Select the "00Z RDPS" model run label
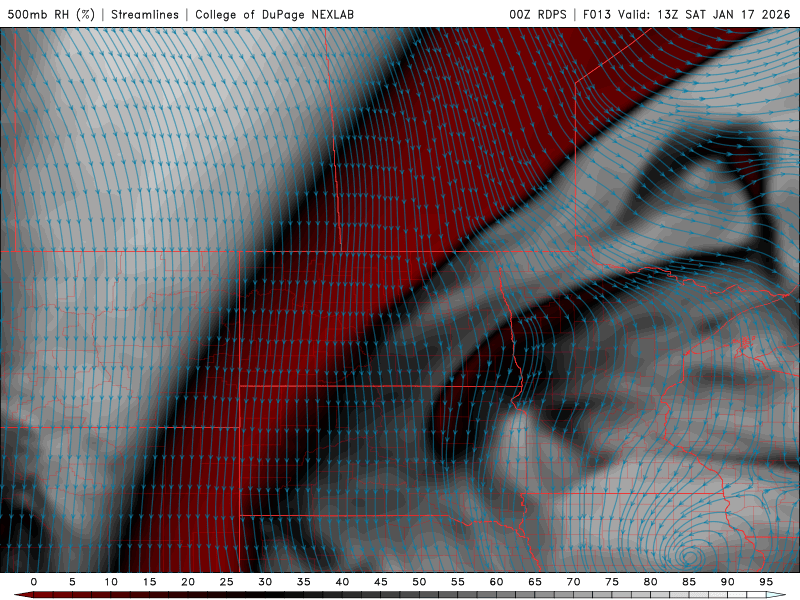Image resolution: width=800 pixels, height=600 pixels. [x=538, y=14]
